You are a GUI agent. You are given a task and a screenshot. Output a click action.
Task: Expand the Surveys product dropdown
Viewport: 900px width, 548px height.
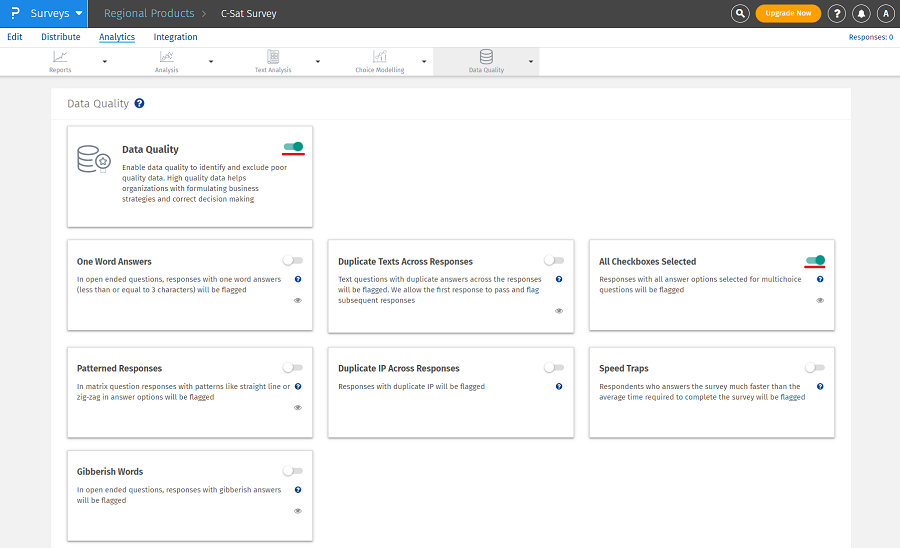[79, 14]
